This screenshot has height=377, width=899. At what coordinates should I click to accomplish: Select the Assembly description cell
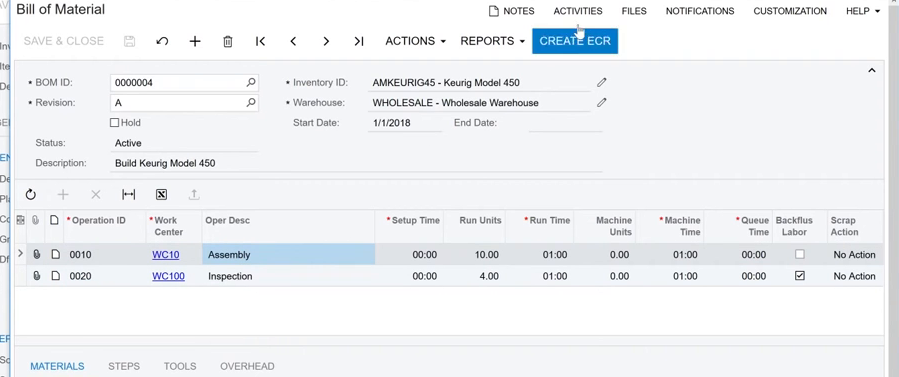coord(288,254)
